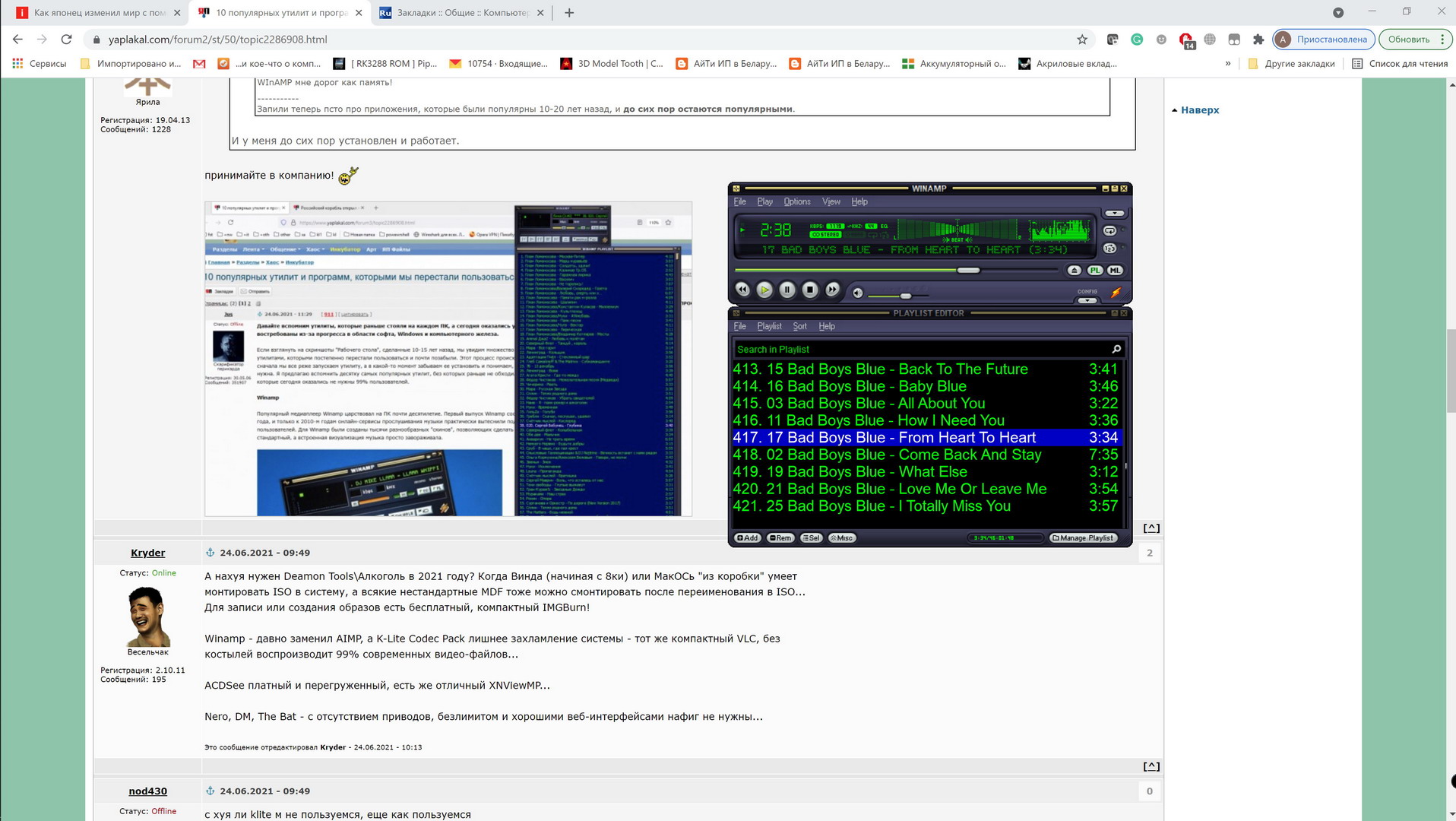This screenshot has height=821, width=1456.
Task: Open the Playlist Editor Sort menu
Action: click(x=799, y=326)
